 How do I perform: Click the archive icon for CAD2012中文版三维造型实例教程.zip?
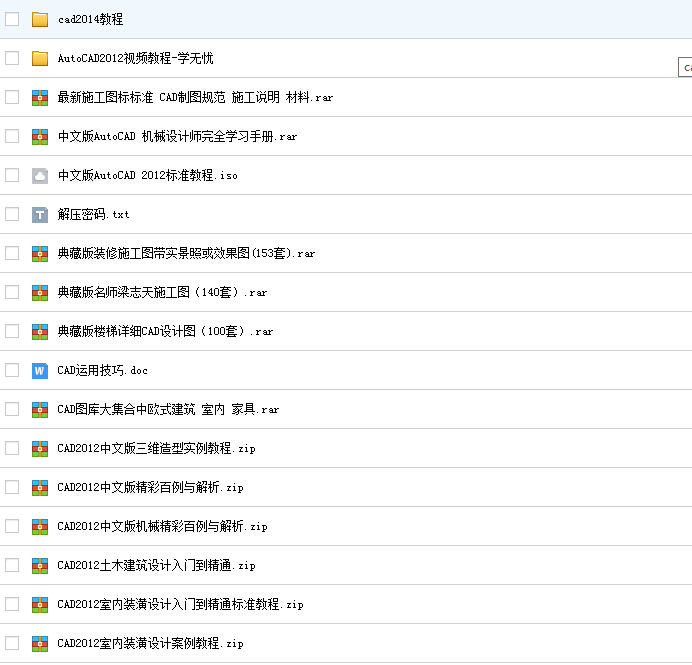point(40,448)
